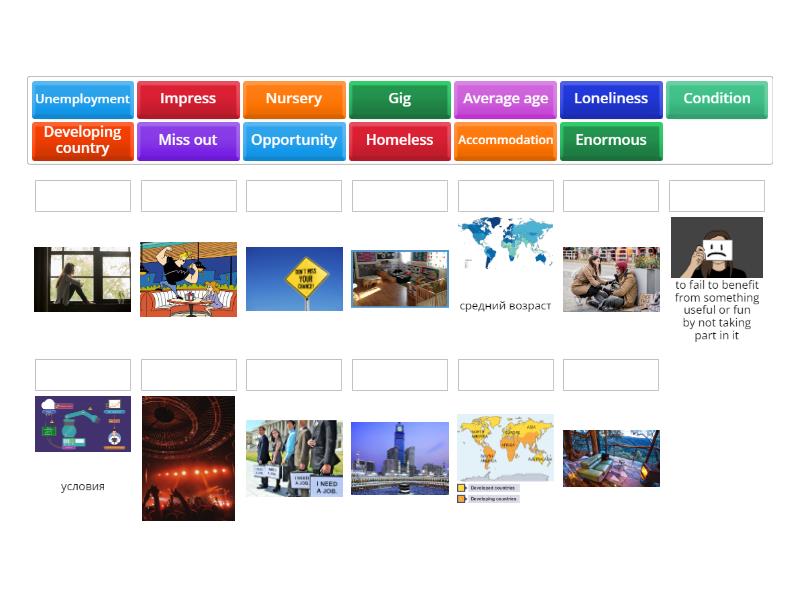This screenshot has width=800, height=600.
Task: Click the orange Nursery tile
Action: coord(294,99)
